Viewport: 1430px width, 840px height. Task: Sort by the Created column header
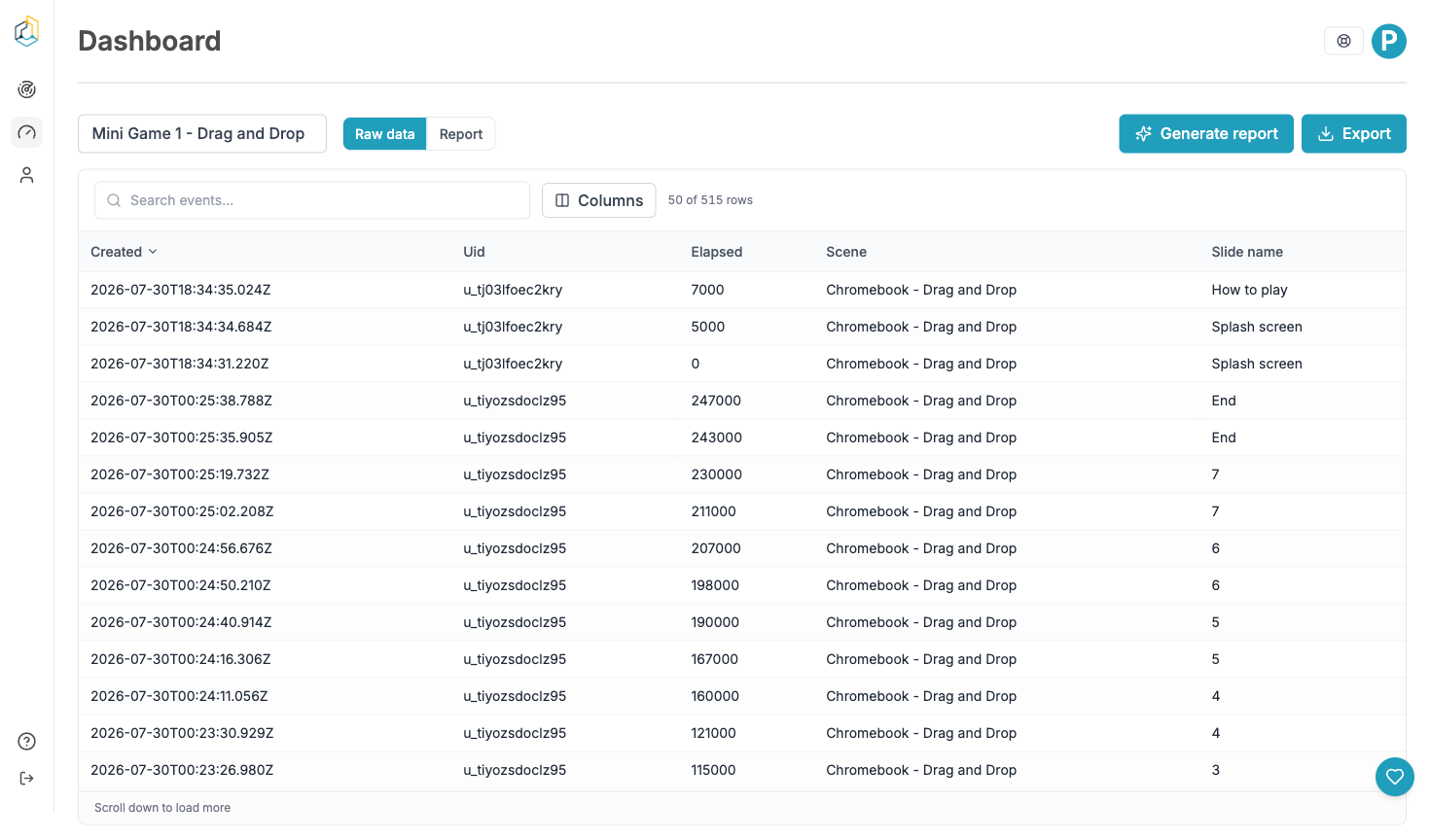[x=124, y=252]
